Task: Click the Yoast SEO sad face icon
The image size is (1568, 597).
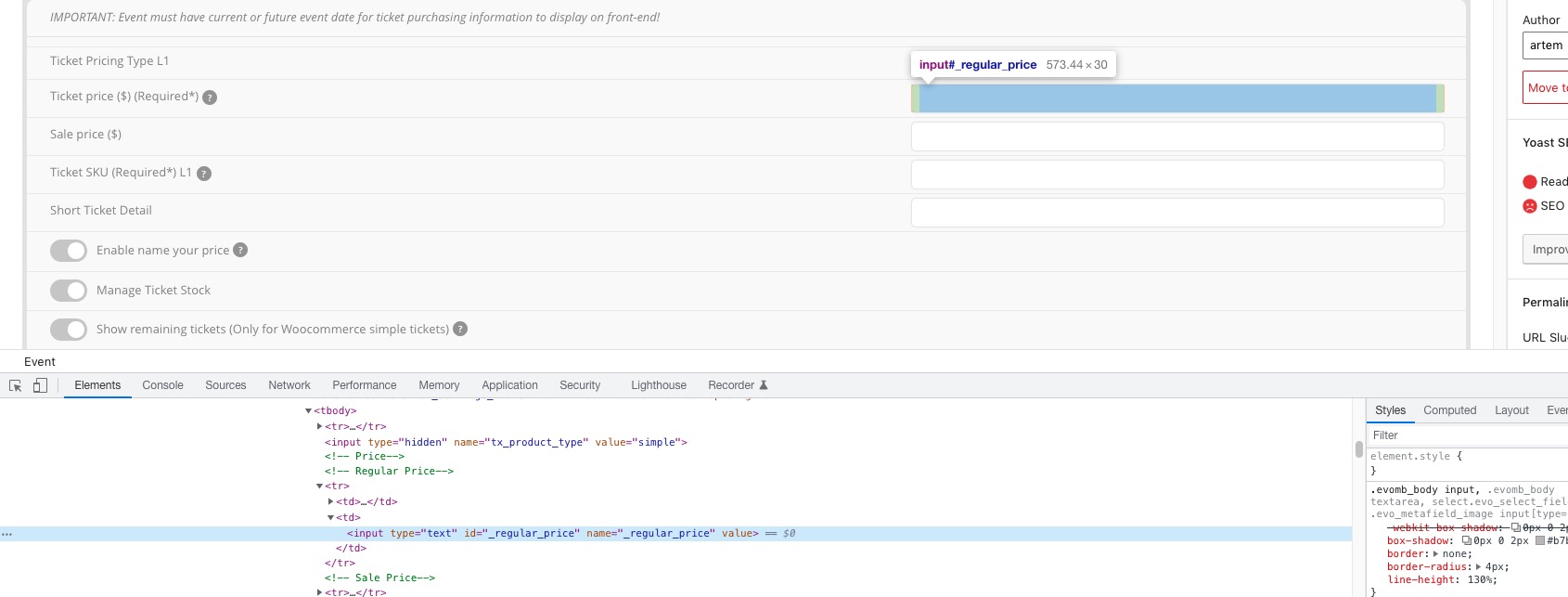Action: 1530,206
